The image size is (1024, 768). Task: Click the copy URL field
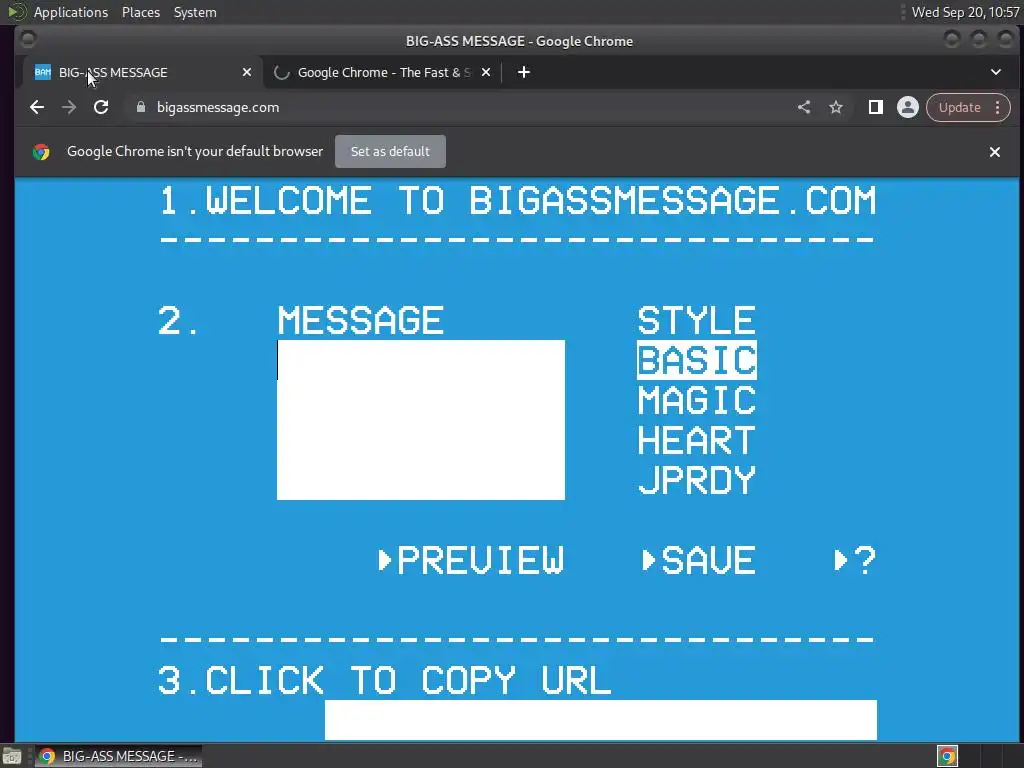(601, 720)
